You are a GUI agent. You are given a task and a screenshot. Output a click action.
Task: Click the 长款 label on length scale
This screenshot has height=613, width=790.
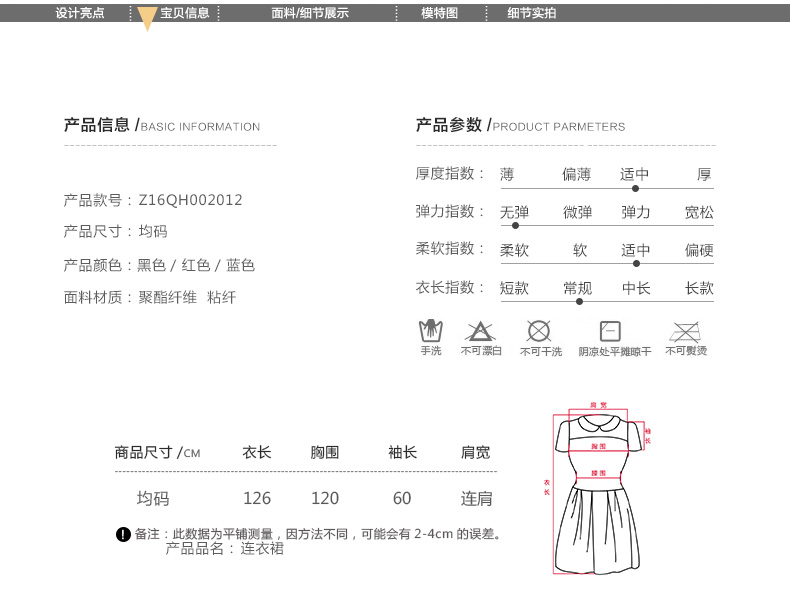[699, 288]
